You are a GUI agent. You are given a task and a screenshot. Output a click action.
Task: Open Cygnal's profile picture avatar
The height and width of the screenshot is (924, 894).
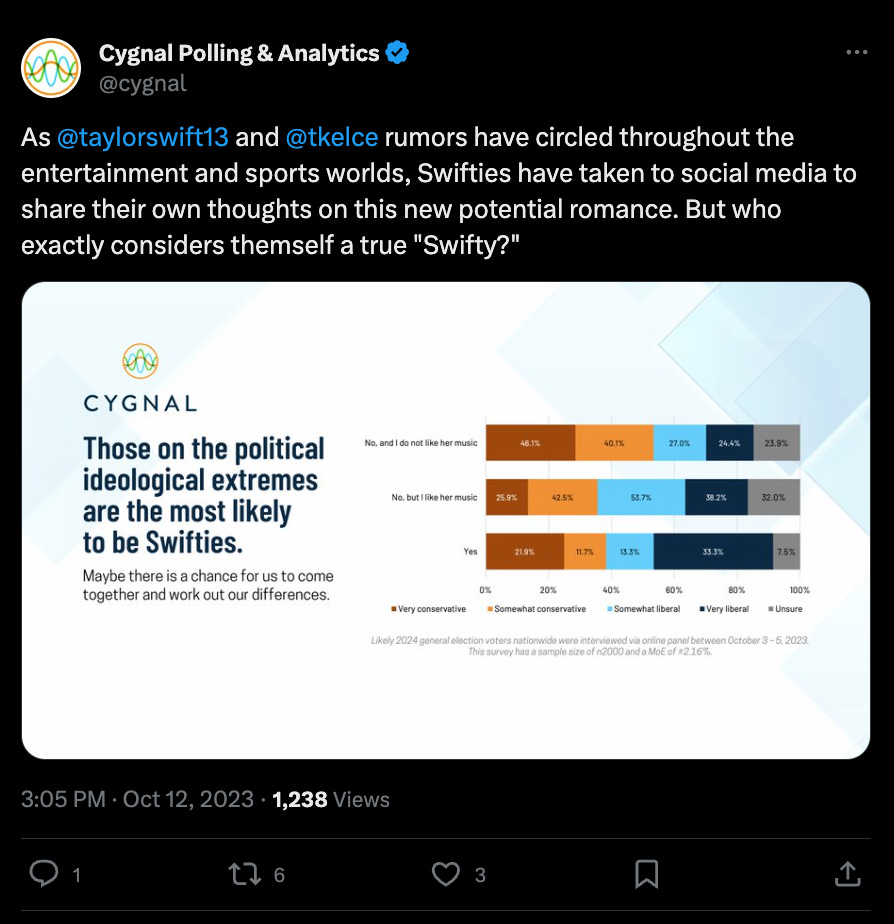coord(50,68)
